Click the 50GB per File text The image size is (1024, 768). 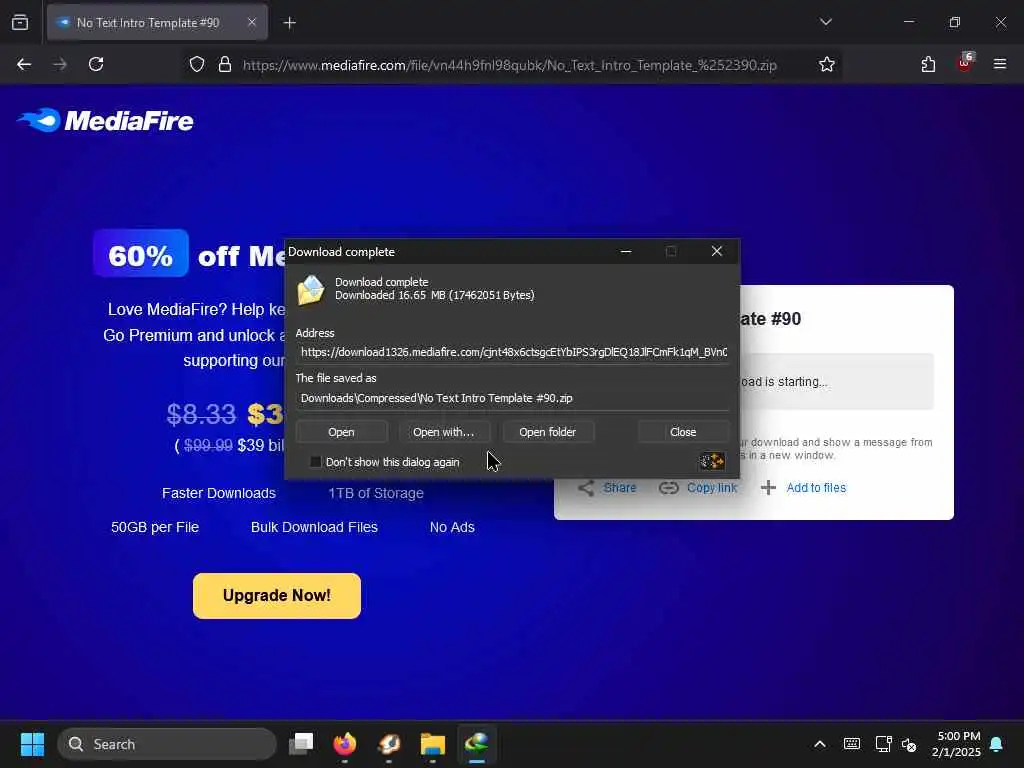(x=155, y=527)
